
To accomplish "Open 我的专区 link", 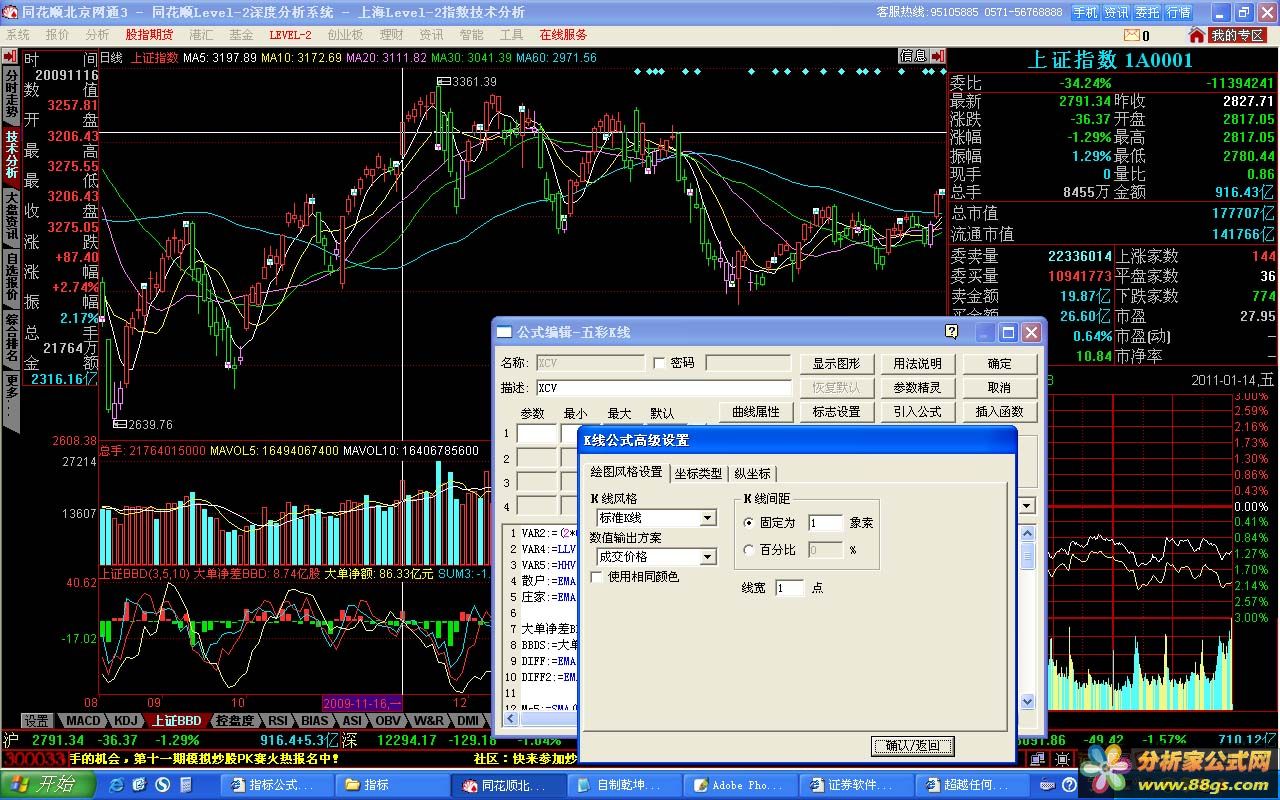I will point(1237,35).
